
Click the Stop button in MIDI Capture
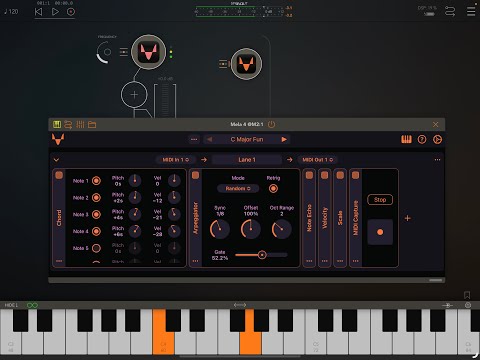(x=380, y=200)
